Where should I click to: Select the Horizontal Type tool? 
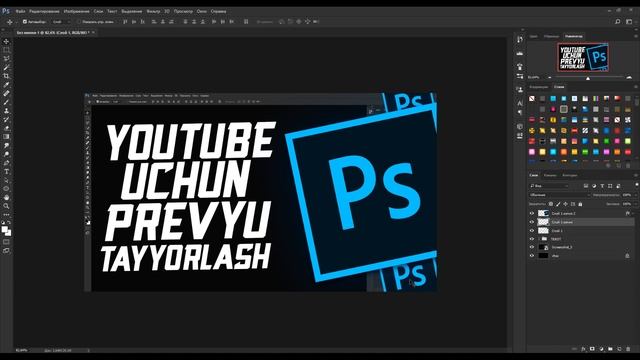coord(6,171)
